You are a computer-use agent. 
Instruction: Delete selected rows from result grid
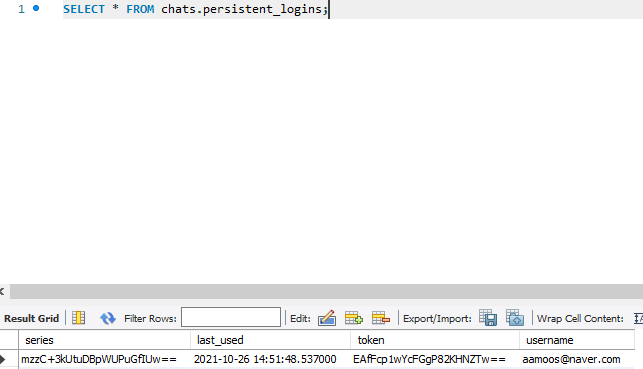pos(381,318)
